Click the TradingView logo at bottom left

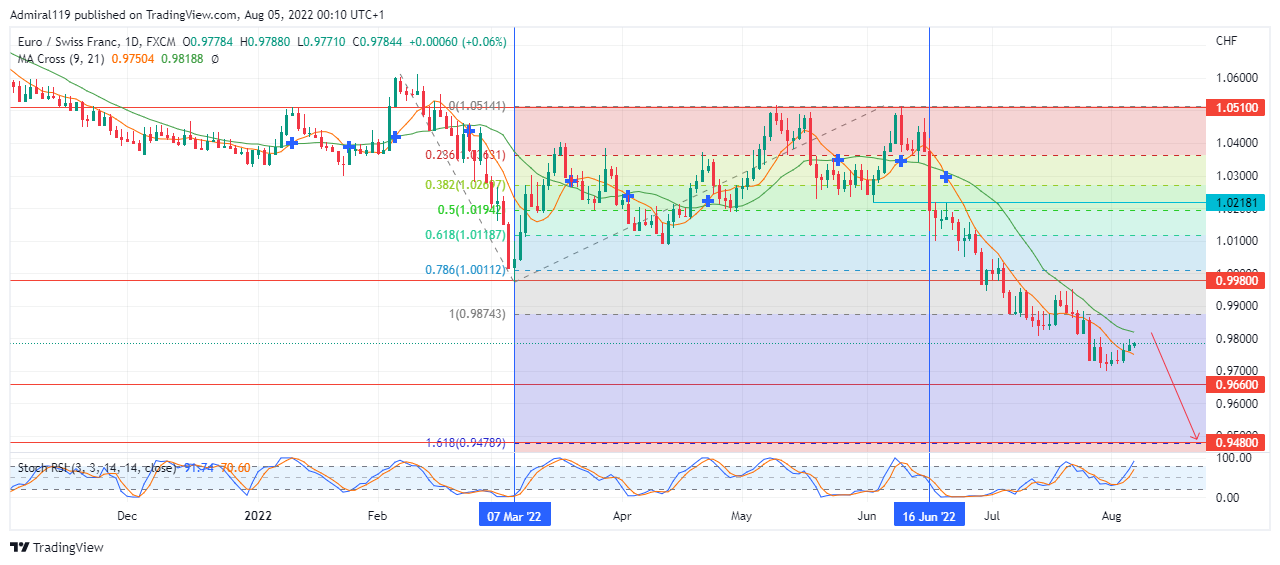click(57, 547)
